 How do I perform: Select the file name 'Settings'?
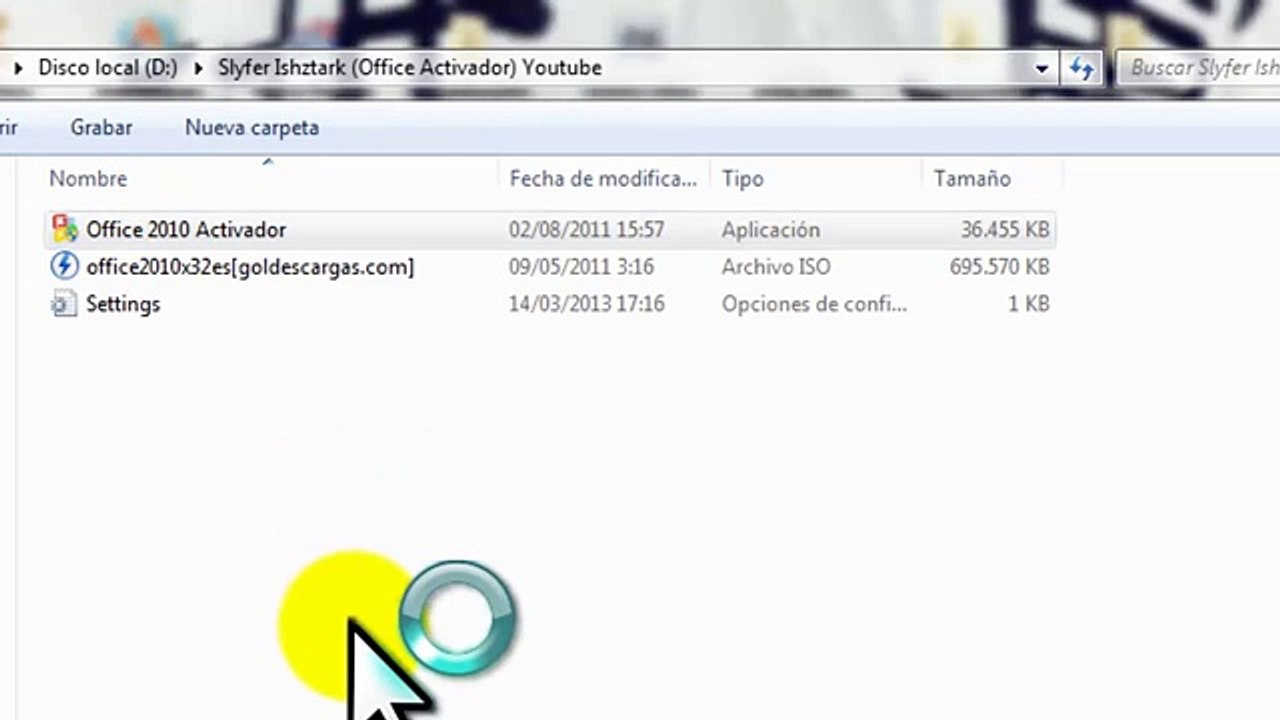tap(123, 304)
